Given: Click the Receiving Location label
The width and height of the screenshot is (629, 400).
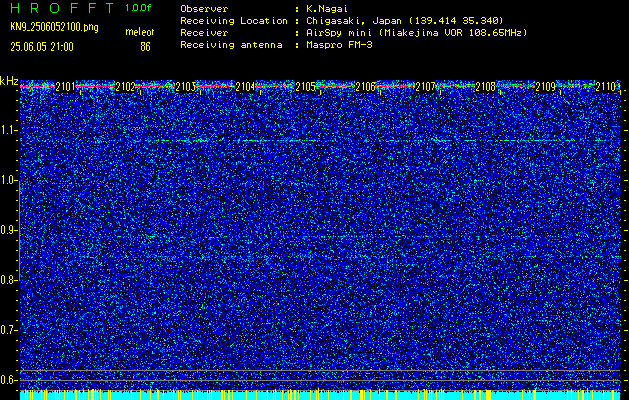Looking at the screenshot, I should click(x=234, y=20).
